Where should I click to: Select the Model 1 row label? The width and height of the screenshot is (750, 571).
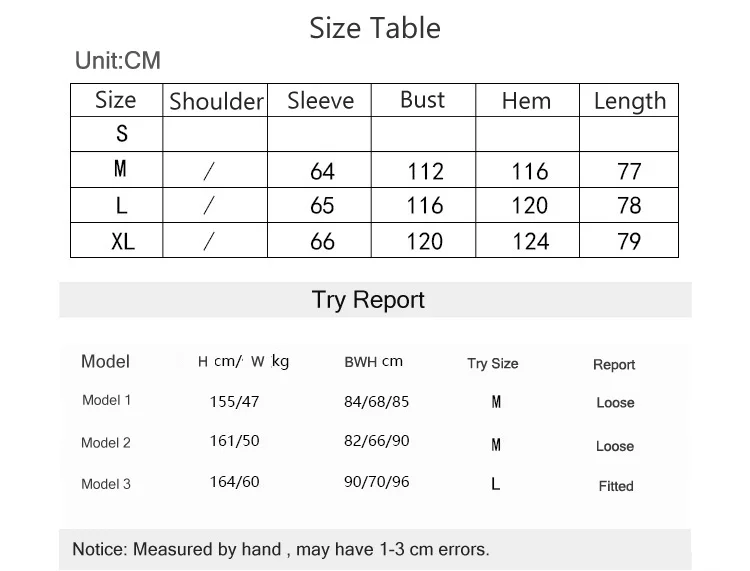(106, 400)
